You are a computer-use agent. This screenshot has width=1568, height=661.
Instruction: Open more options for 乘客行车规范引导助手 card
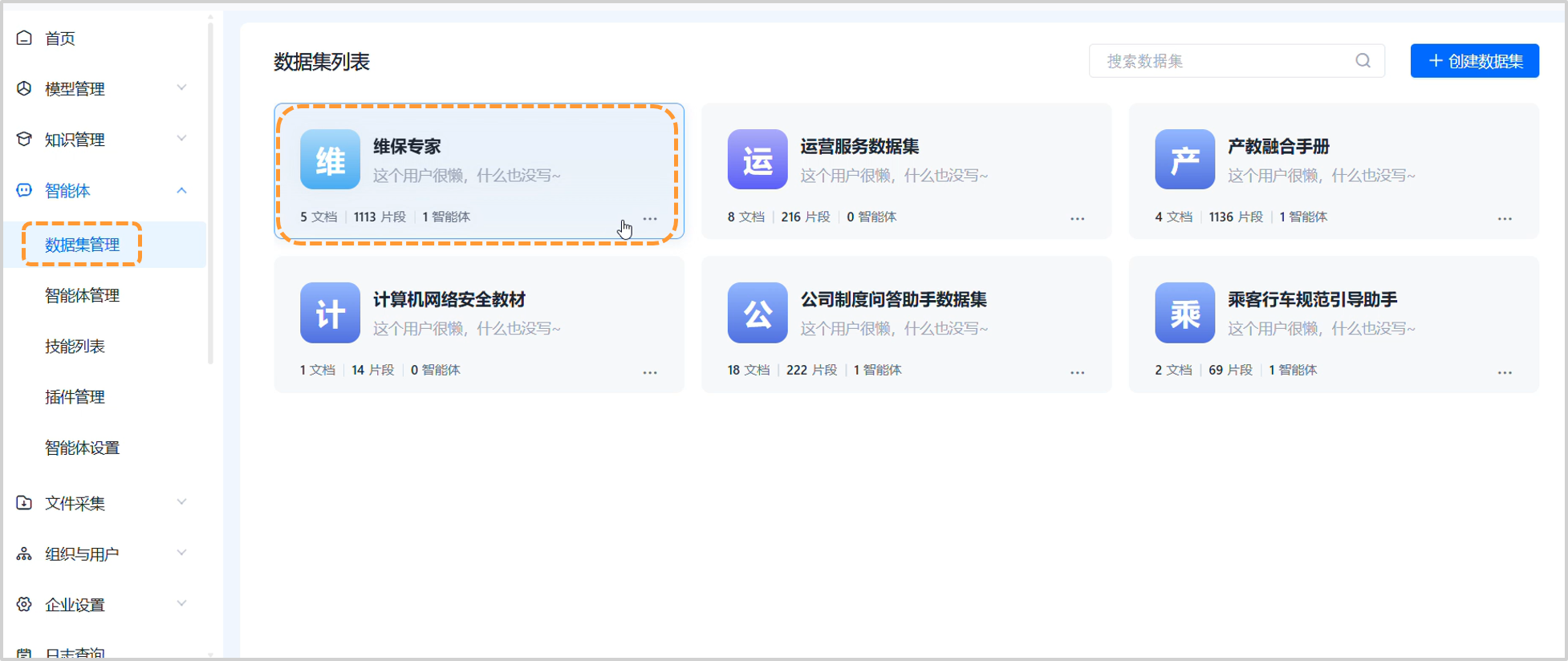tap(1505, 372)
